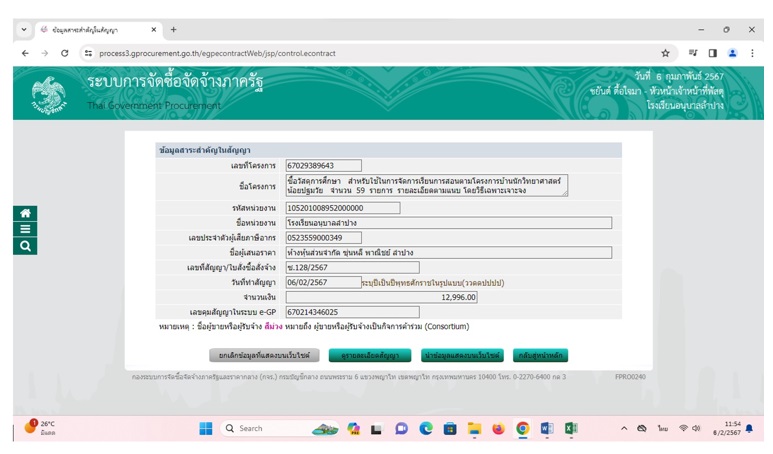
Task: Launch Excel from the taskbar
Action: coord(571,428)
